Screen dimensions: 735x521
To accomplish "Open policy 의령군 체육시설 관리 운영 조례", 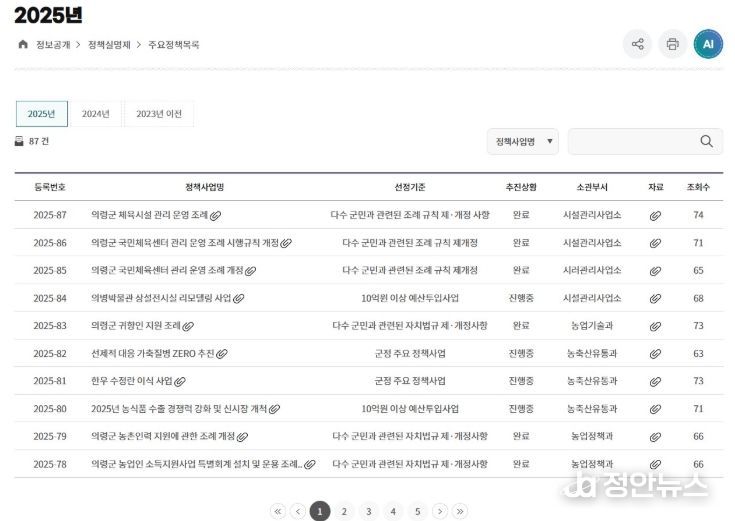I will click(149, 215).
